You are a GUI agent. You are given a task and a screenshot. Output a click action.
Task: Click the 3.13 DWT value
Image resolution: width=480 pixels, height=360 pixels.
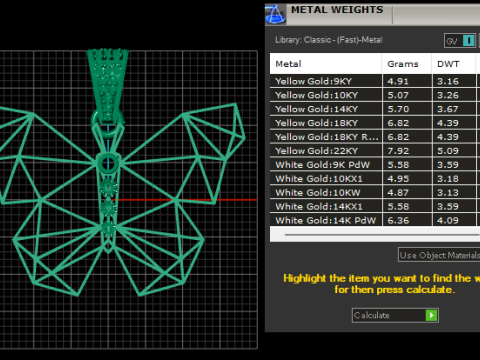tap(448, 193)
